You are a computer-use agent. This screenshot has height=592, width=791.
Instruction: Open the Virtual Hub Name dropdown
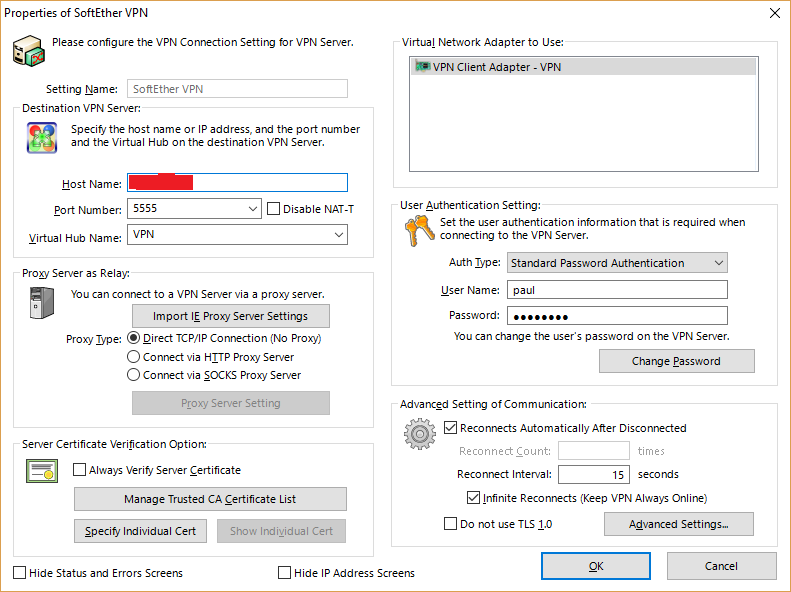click(339, 234)
